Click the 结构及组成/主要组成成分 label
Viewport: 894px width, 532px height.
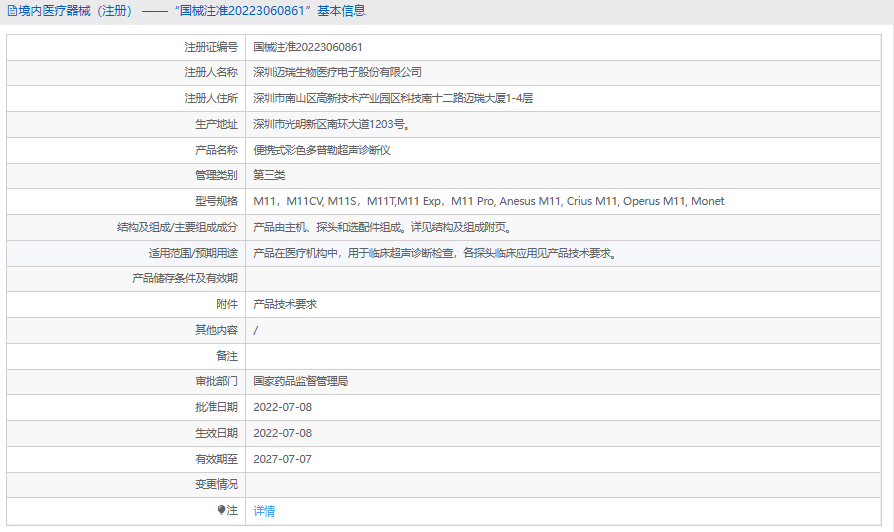click(x=177, y=227)
